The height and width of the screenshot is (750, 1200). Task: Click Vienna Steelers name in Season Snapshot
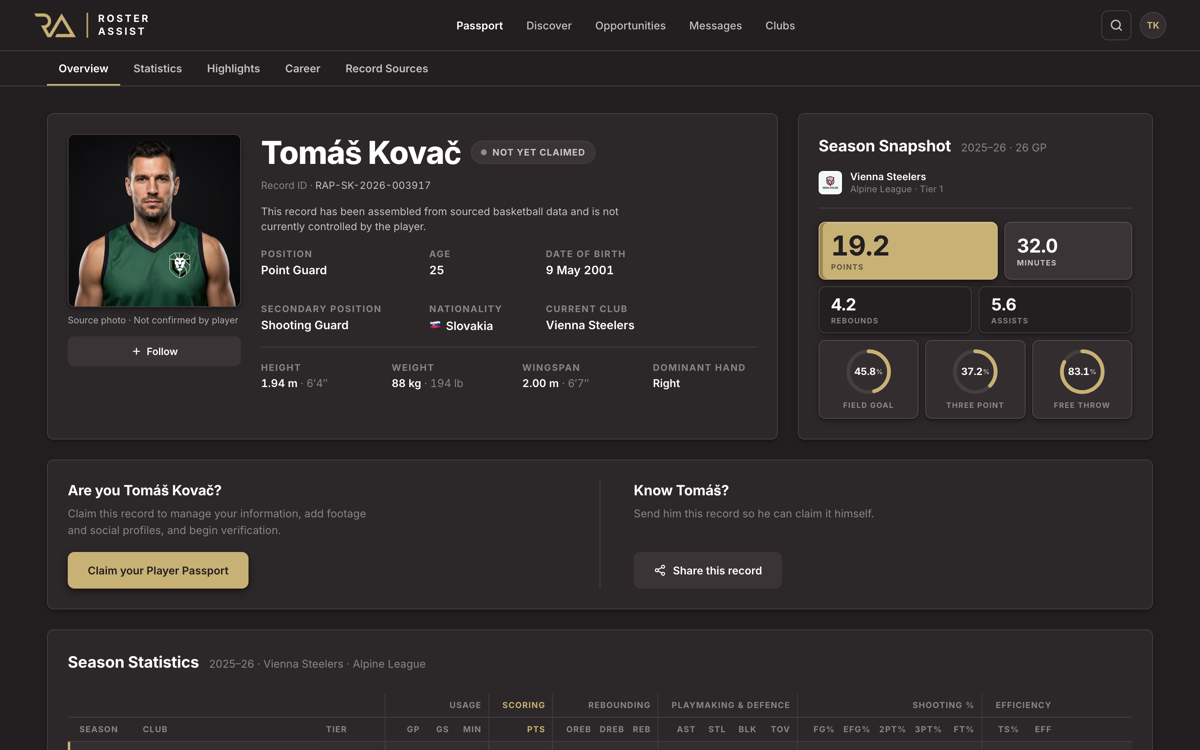(x=888, y=176)
